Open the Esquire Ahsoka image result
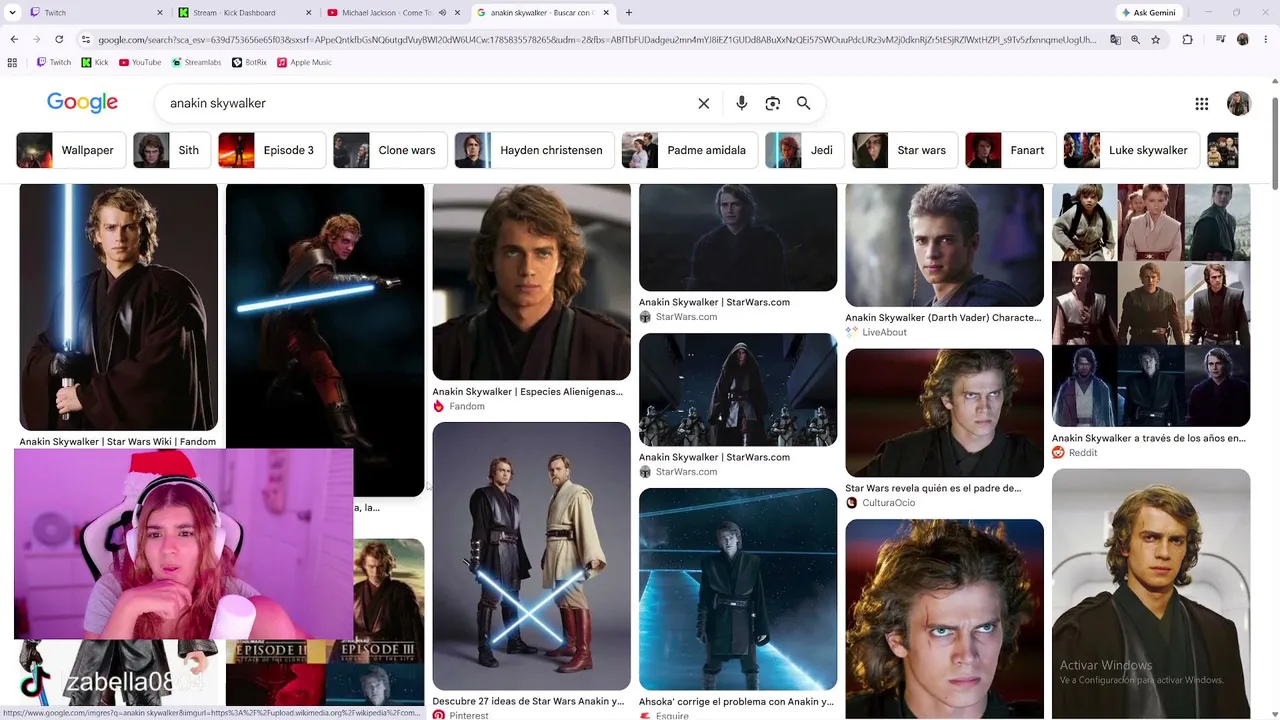Screen dimensions: 1280x720 point(738,589)
